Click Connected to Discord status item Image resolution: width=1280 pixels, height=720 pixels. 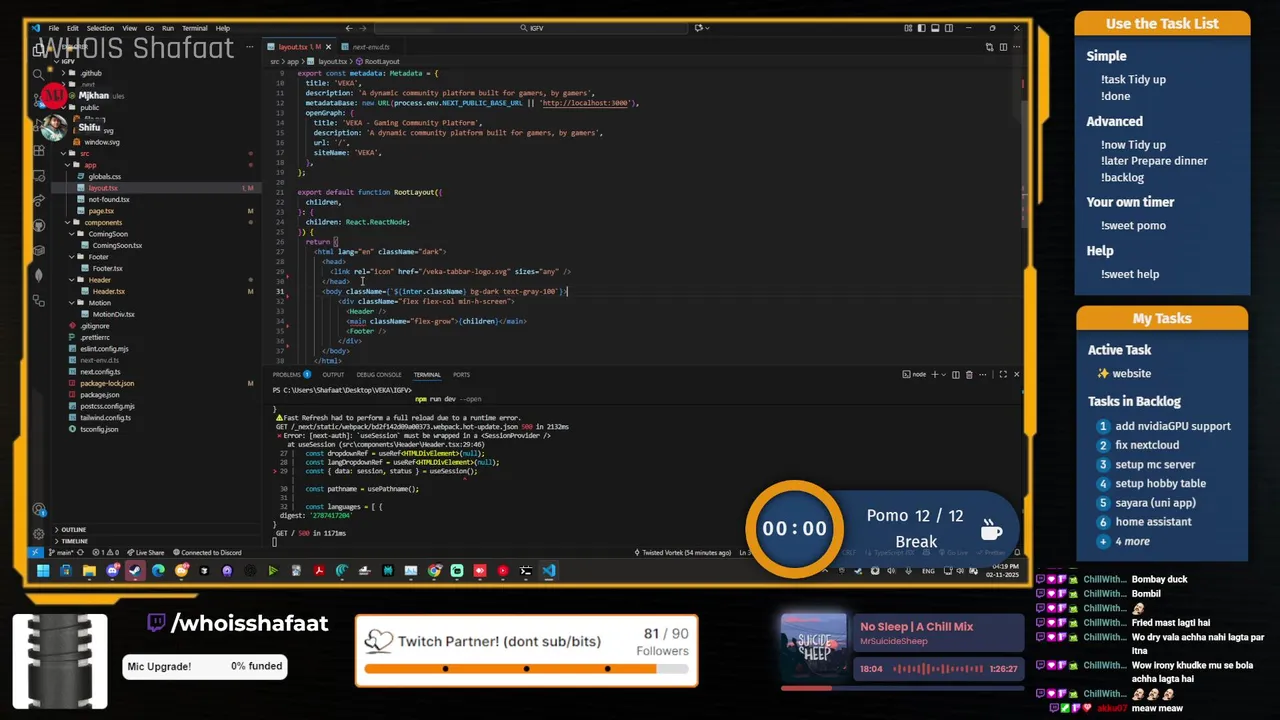(207, 552)
